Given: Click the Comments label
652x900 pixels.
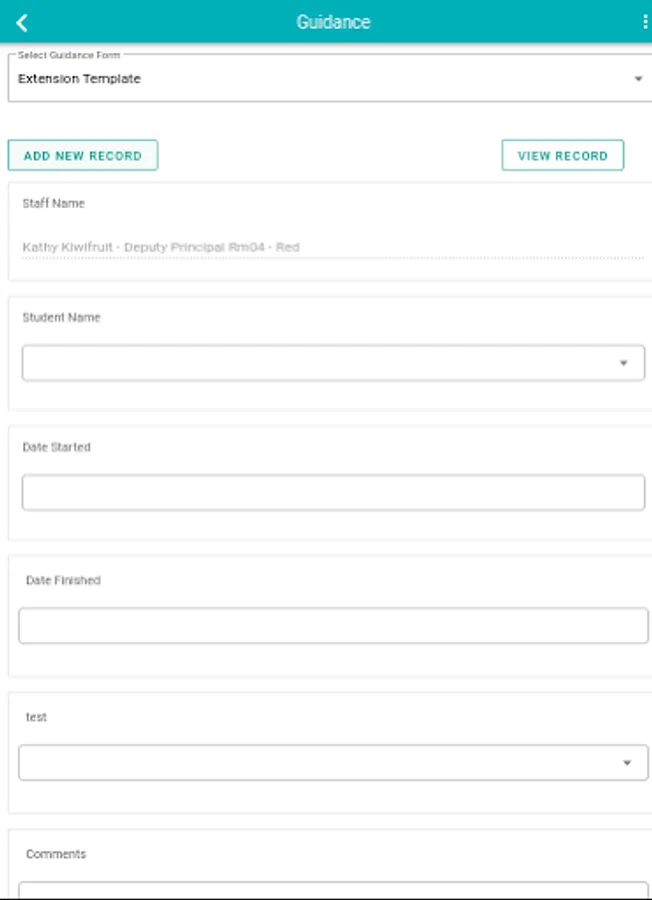Looking at the screenshot, I should coord(56,854).
